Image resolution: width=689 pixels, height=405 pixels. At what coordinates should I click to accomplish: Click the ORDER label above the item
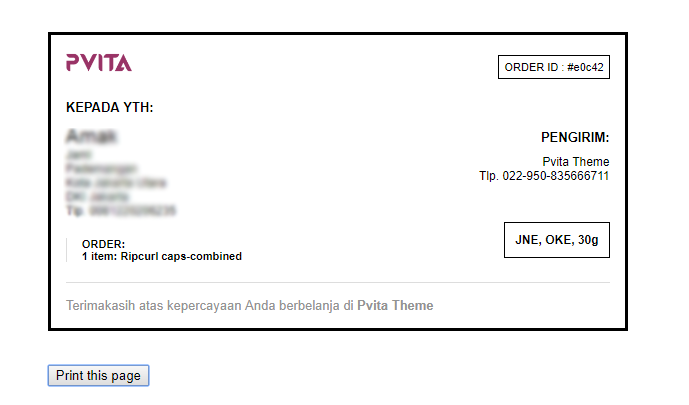coord(103,244)
